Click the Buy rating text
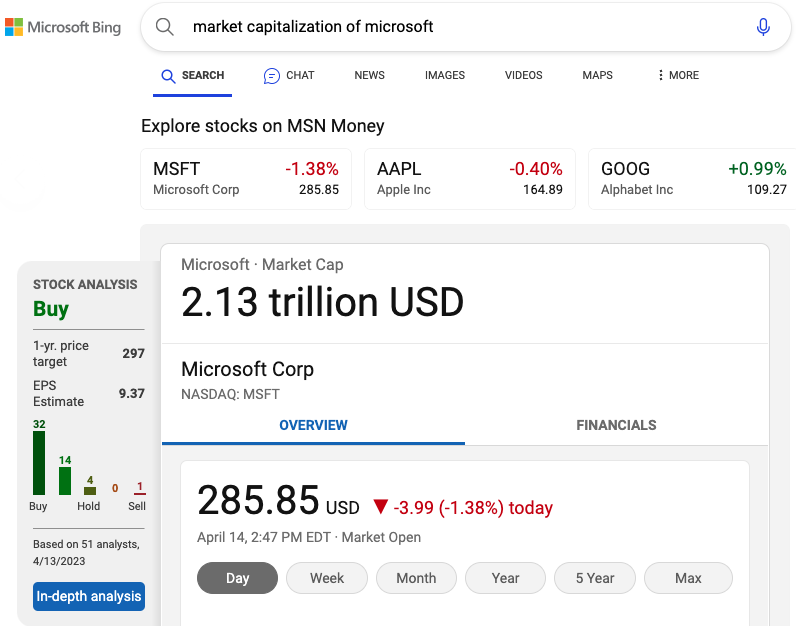 point(51,309)
